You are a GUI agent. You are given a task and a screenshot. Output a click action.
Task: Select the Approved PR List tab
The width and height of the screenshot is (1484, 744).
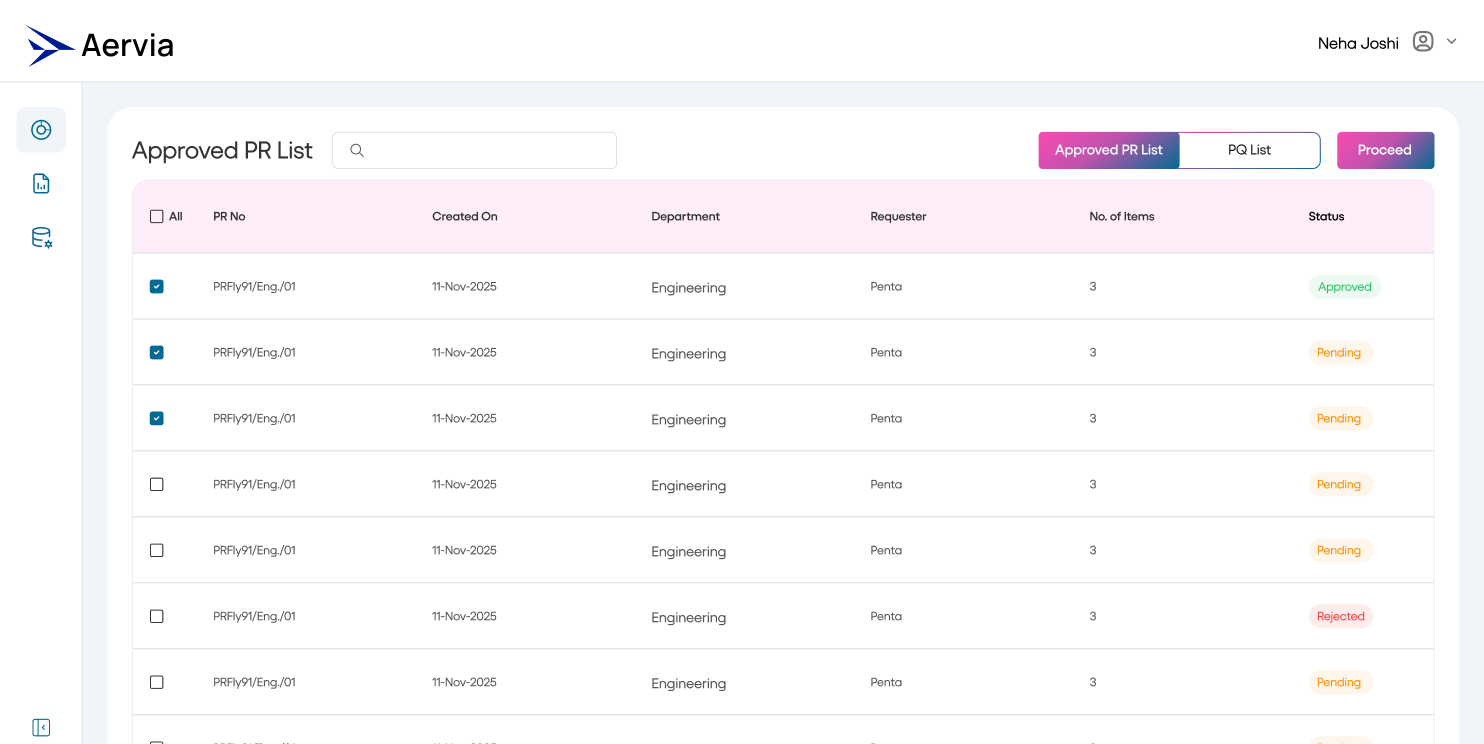[x=1108, y=149]
